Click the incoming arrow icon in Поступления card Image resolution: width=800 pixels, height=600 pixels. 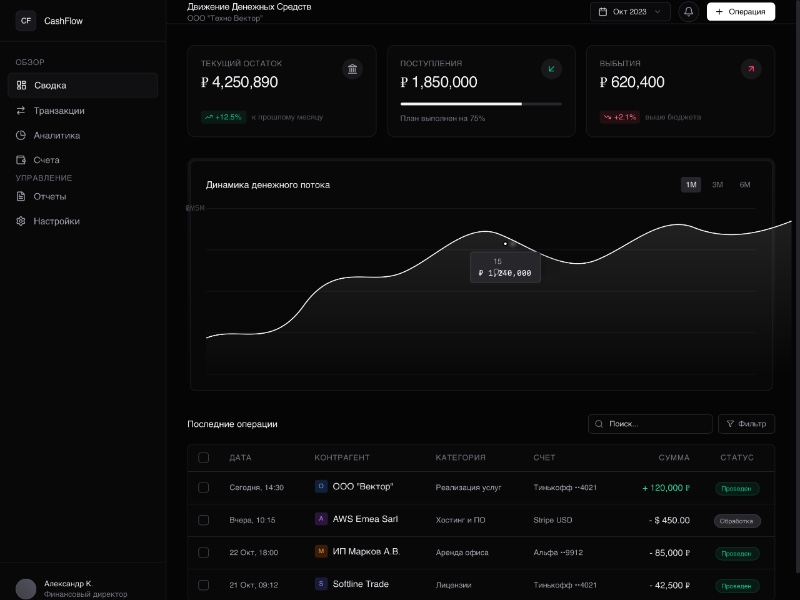pyautogui.click(x=551, y=69)
